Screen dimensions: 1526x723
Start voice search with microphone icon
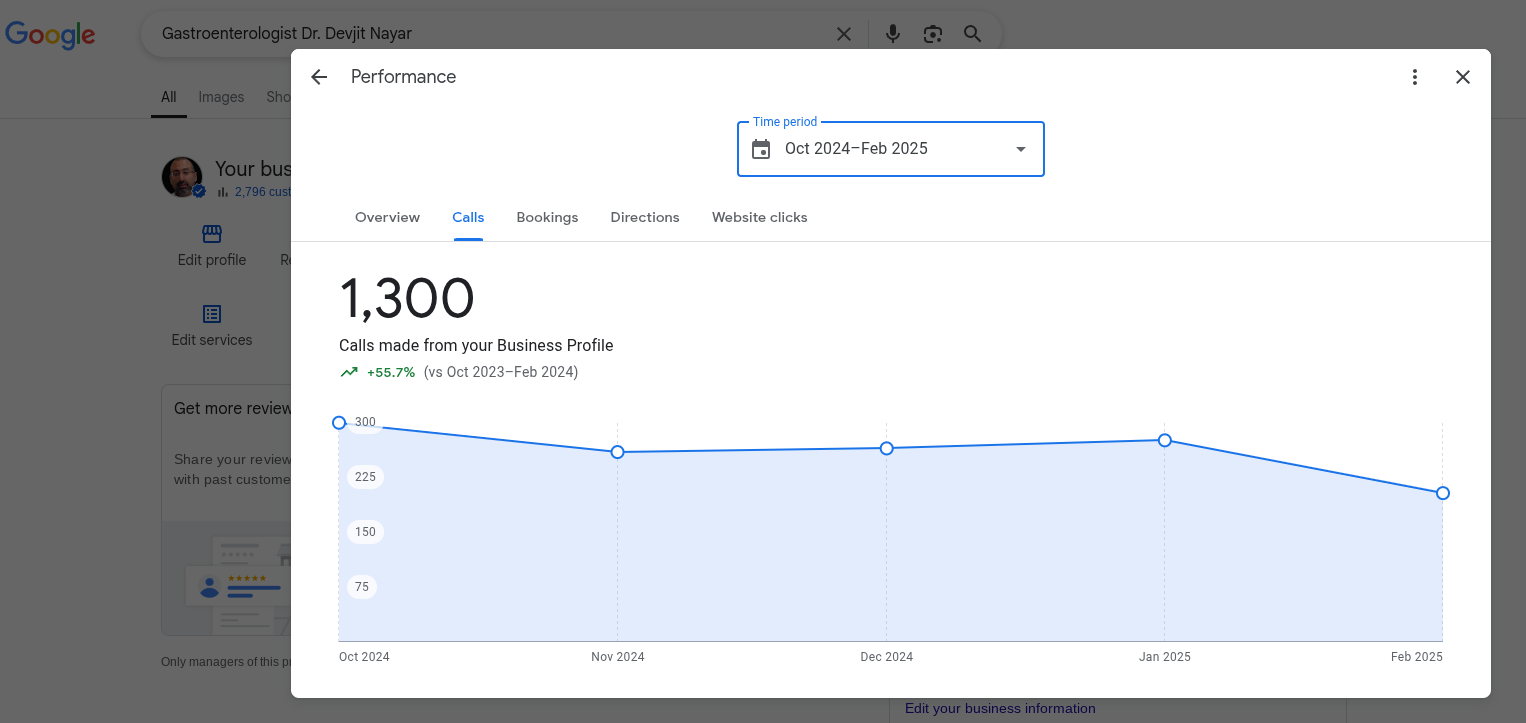click(x=893, y=34)
